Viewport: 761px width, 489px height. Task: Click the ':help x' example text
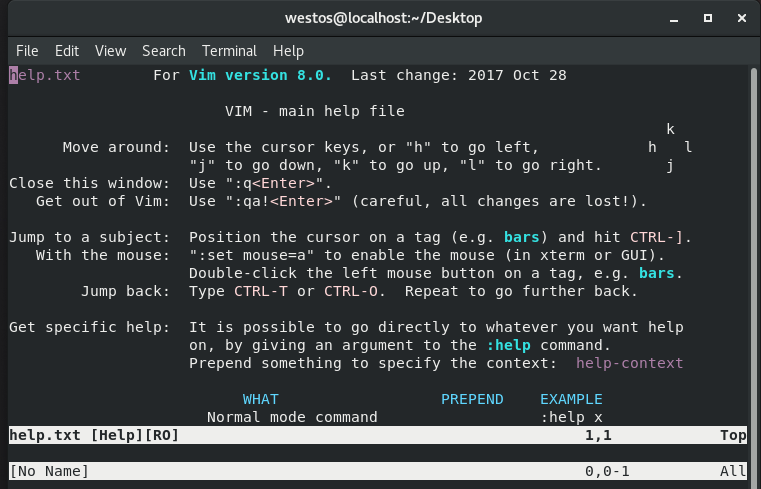click(571, 417)
